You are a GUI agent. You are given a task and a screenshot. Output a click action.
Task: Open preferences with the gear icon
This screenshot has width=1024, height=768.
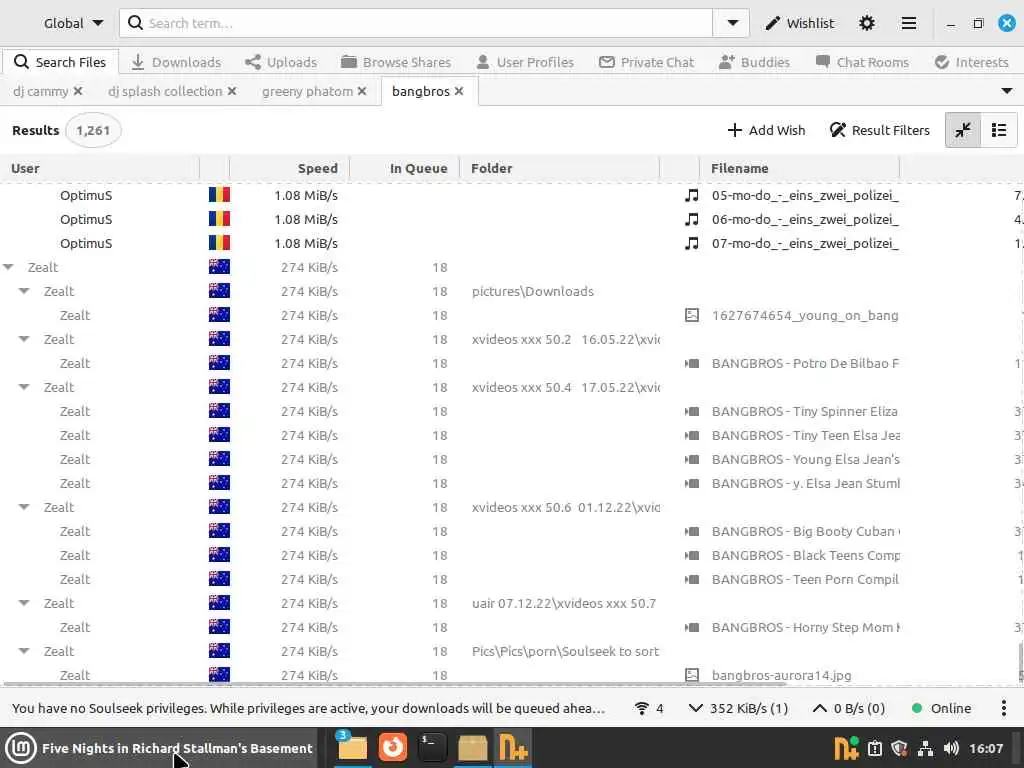[867, 24]
